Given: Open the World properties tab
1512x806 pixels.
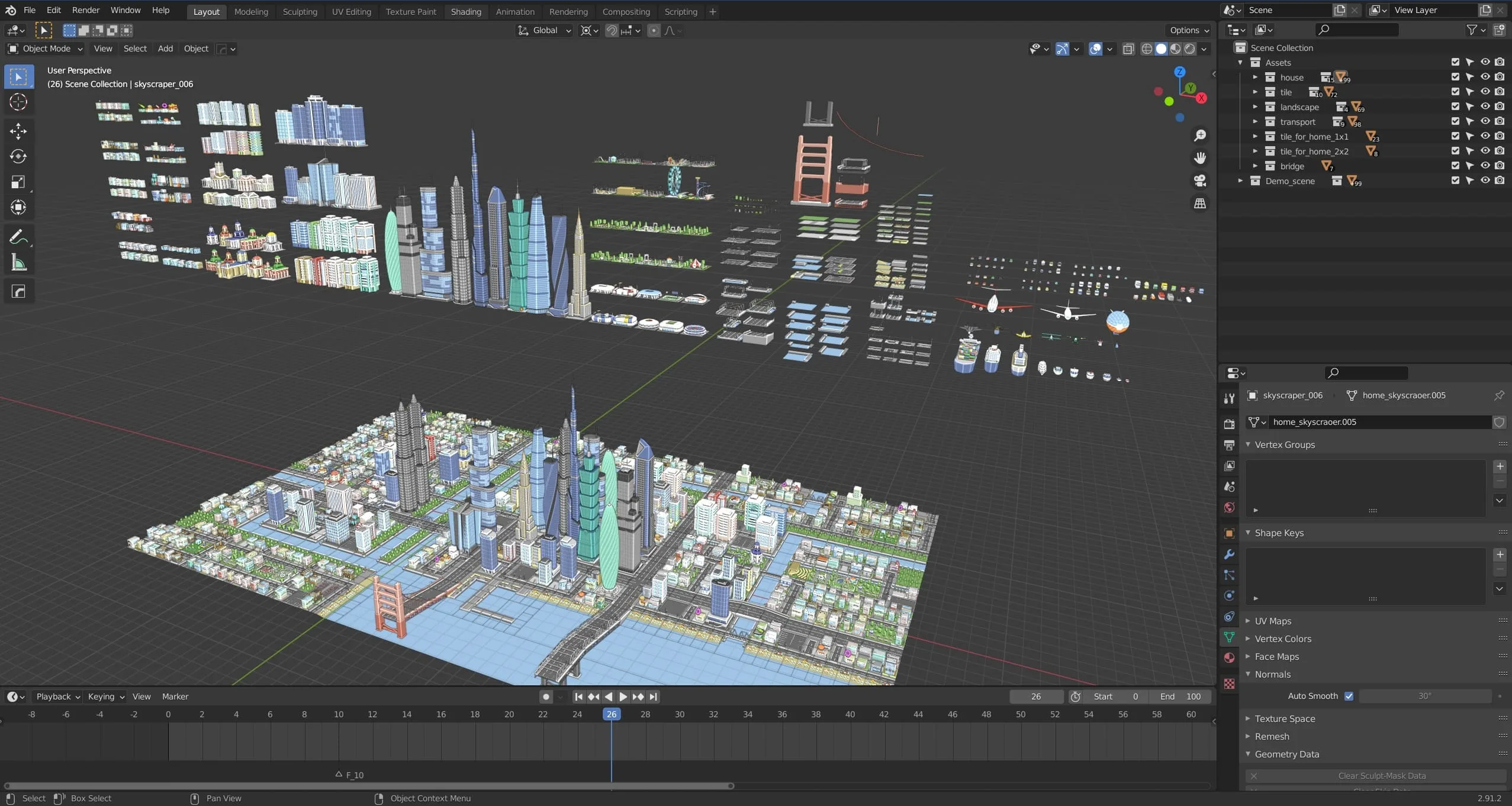Looking at the screenshot, I should click(x=1230, y=508).
